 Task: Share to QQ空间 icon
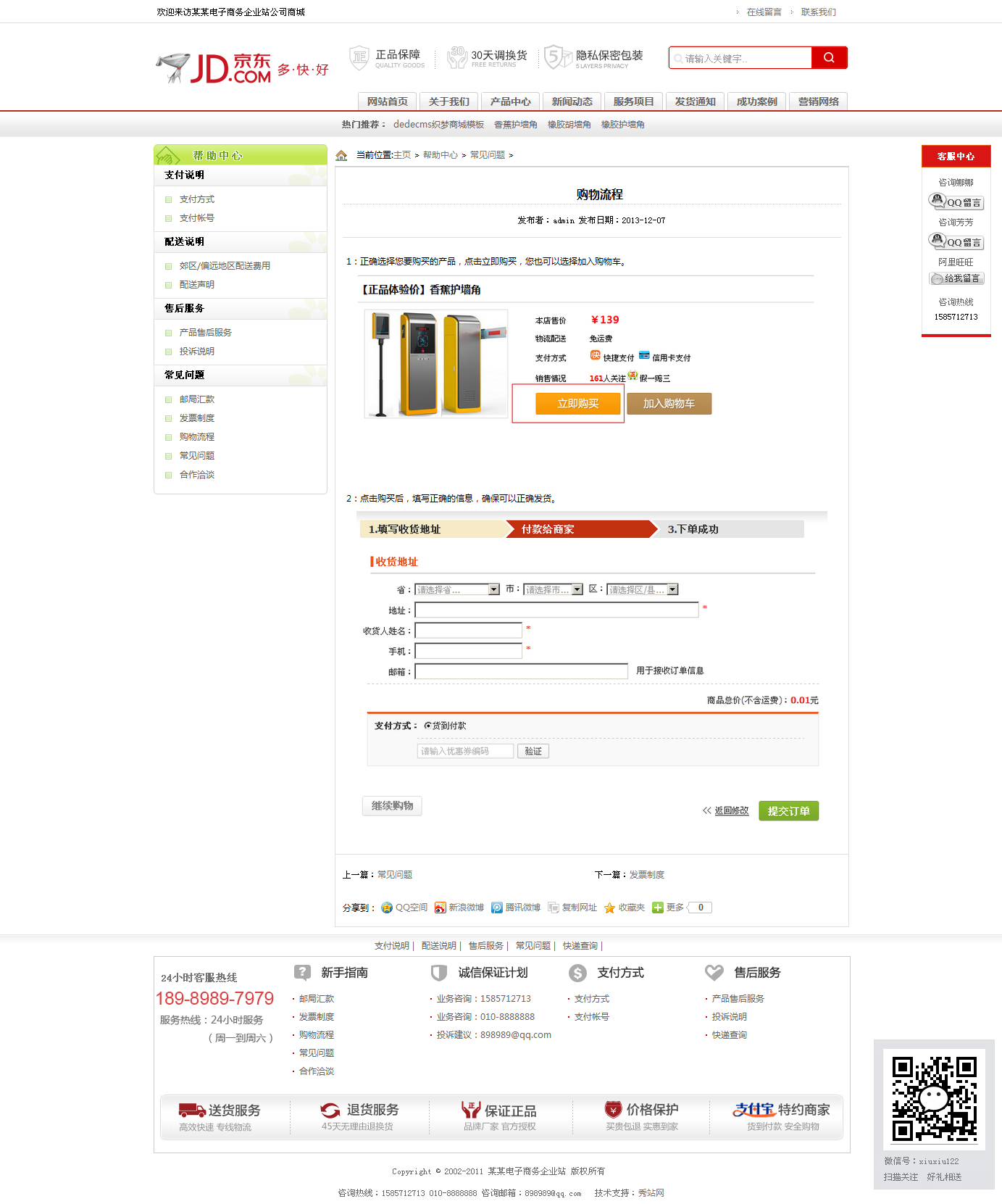point(387,908)
